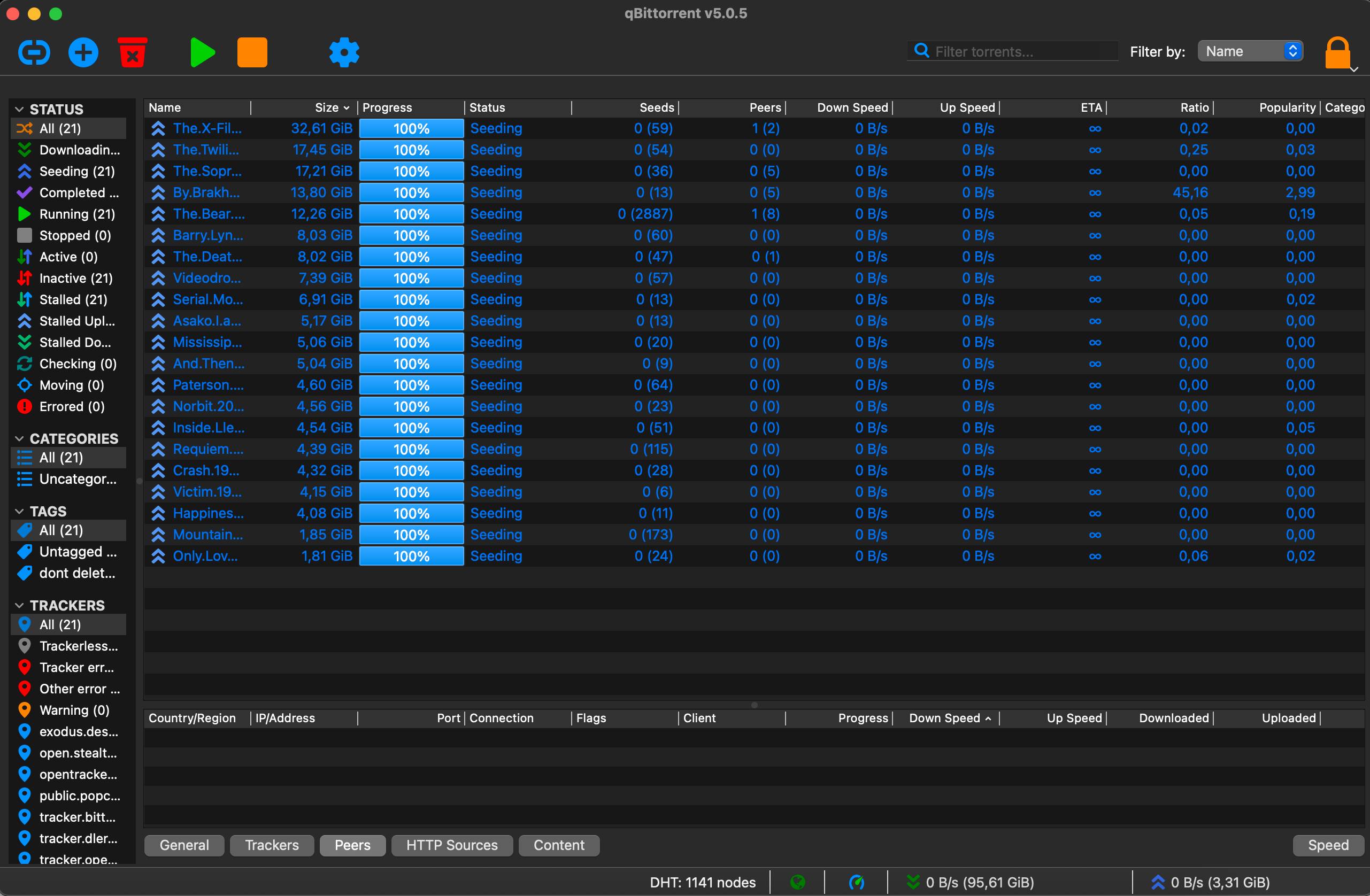The width and height of the screenshot is (1370, 896).
Task: Open Preferences via the blue gear icon
Action: [344, 53]
